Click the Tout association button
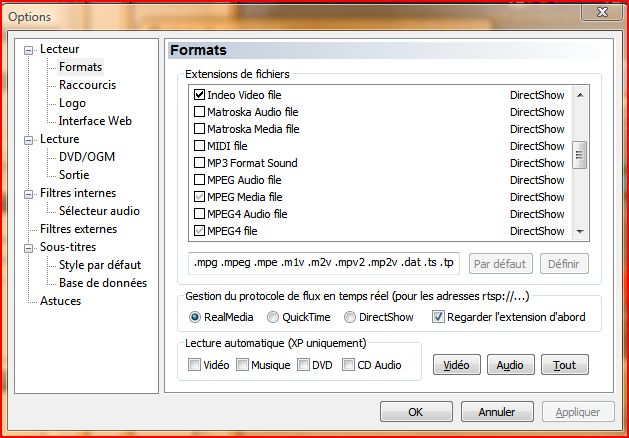629x438 pixels. 564,365
